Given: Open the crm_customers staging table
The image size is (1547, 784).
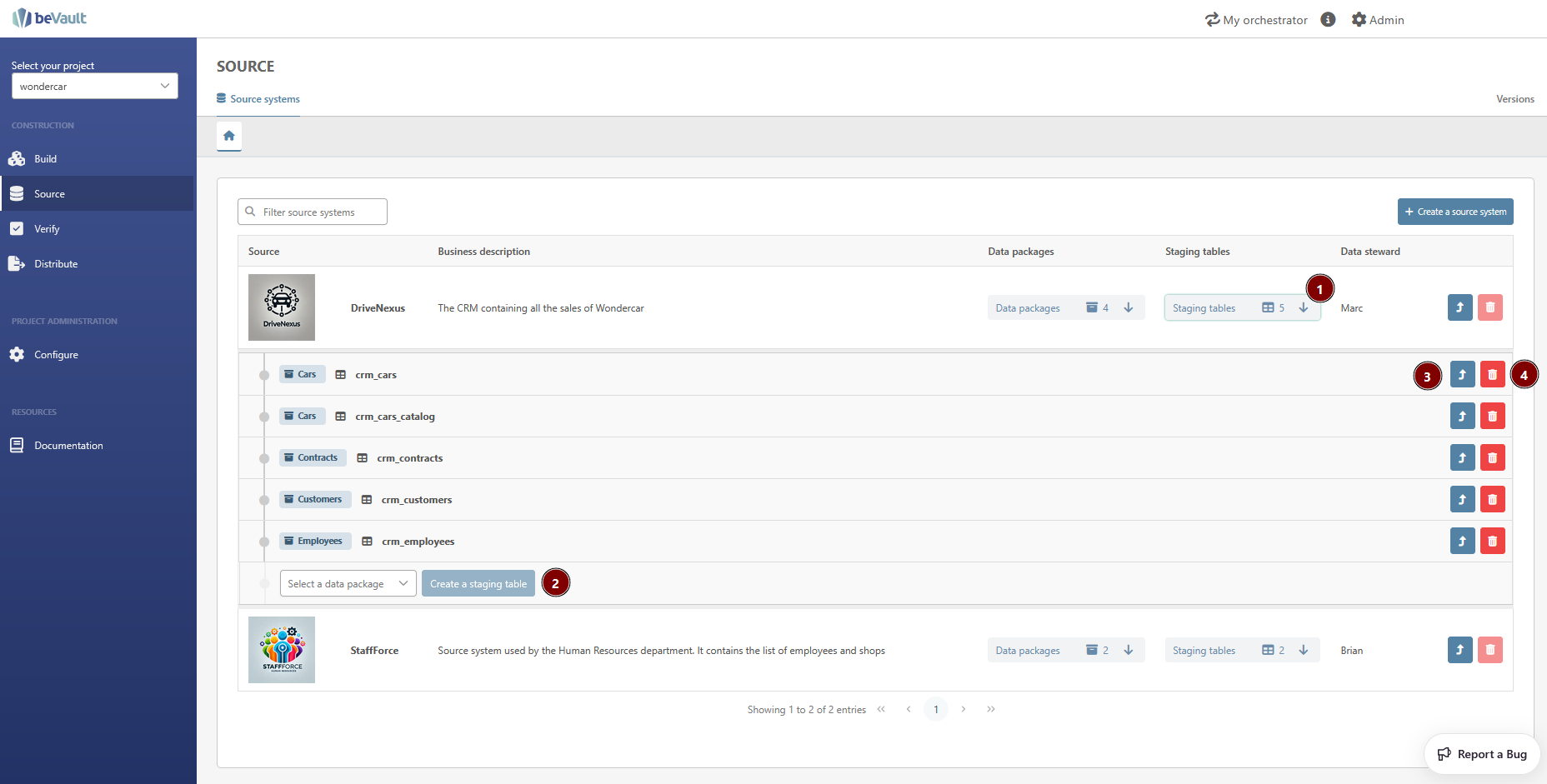Looking at the screenshot, I should coord(1462,500).
